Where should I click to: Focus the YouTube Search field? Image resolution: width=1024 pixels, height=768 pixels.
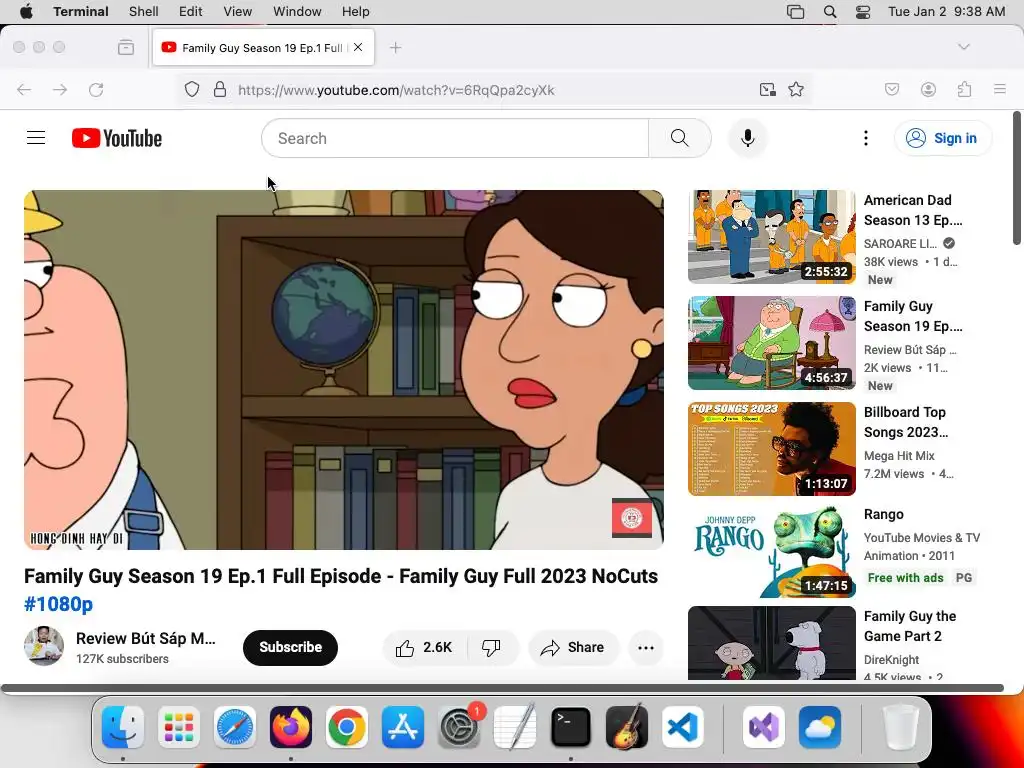[455, 138]
